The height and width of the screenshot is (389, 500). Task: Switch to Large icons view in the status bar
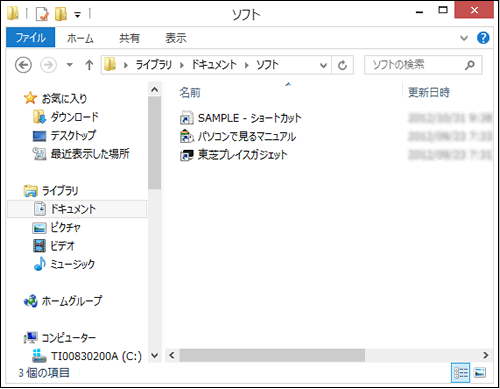pos(480,373)
